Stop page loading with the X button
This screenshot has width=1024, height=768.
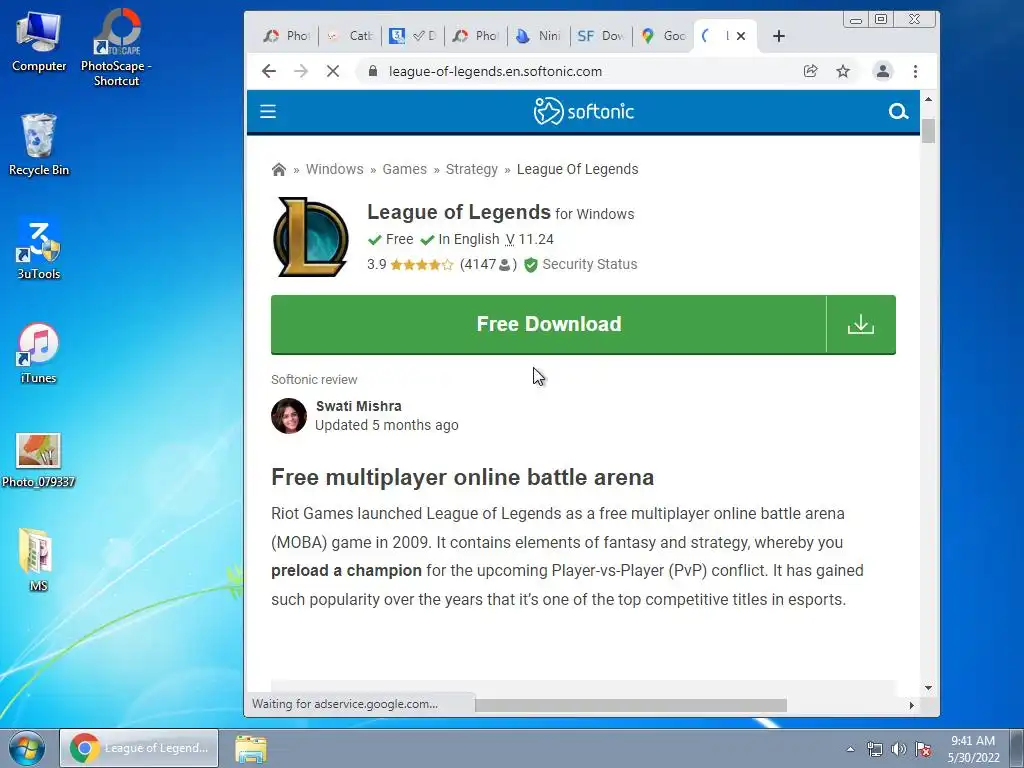(333, 71)
